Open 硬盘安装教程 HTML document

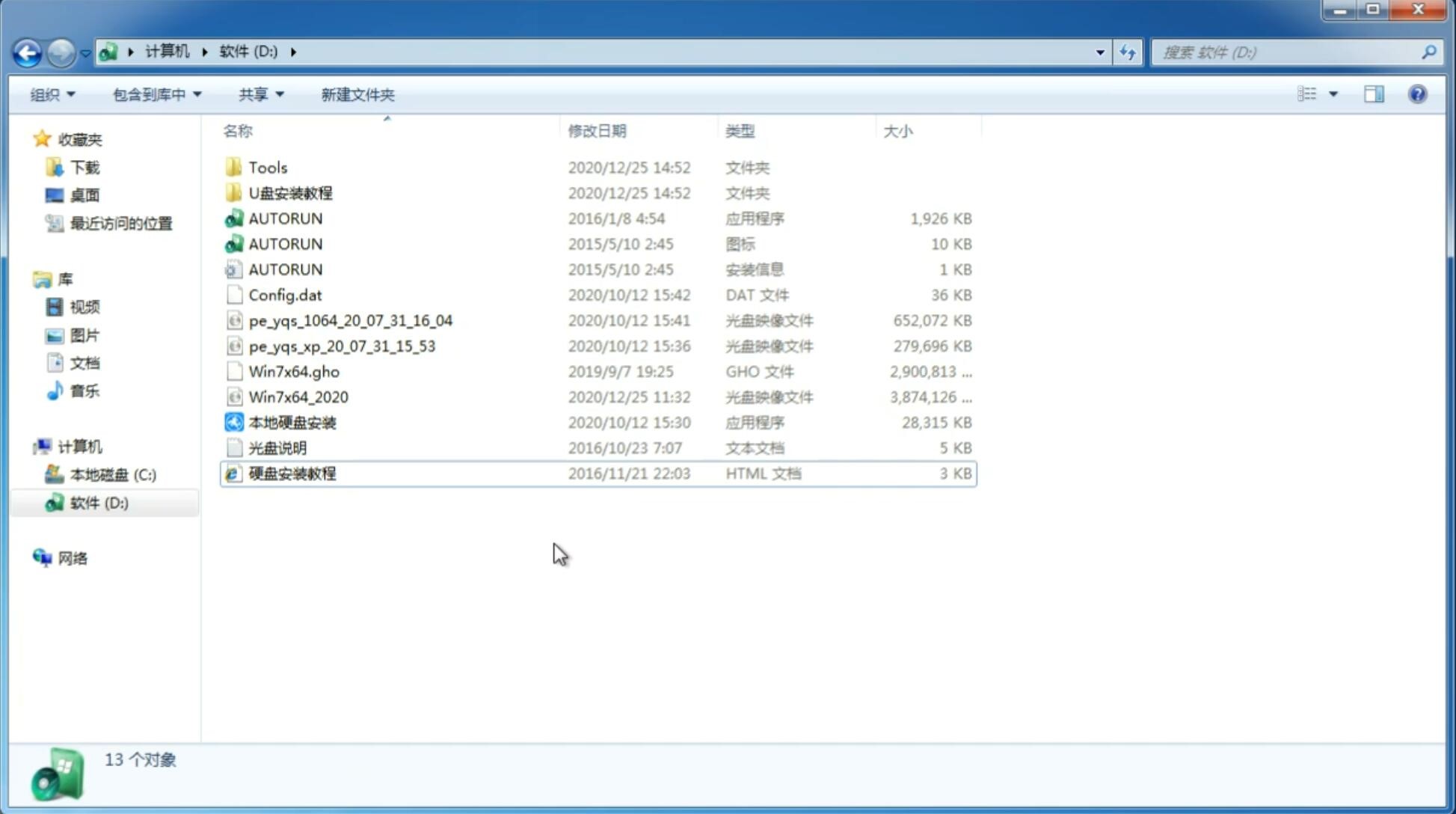point(291,473)
